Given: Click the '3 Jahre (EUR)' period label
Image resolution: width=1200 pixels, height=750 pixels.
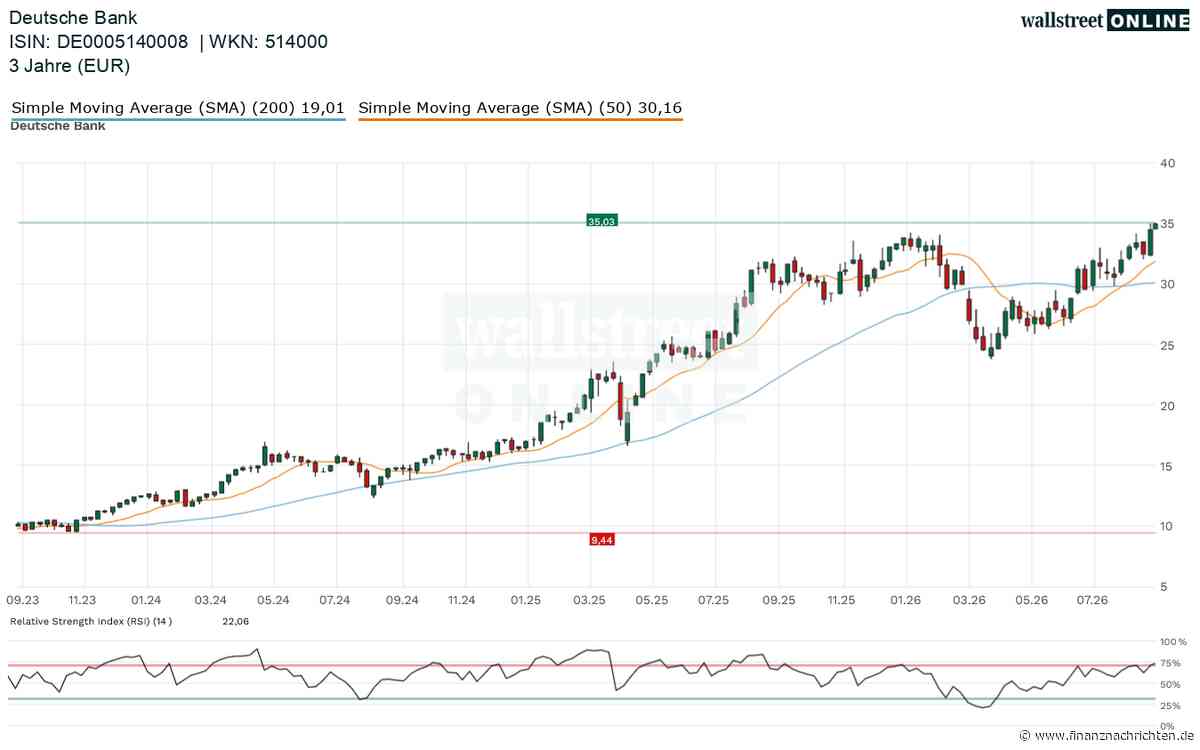Looking at the screenshot, I should (x=70, y=66).
